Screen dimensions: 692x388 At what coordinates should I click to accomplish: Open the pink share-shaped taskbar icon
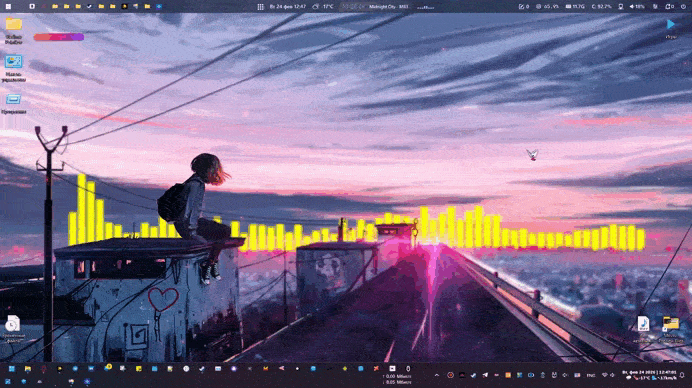(282, 369)
